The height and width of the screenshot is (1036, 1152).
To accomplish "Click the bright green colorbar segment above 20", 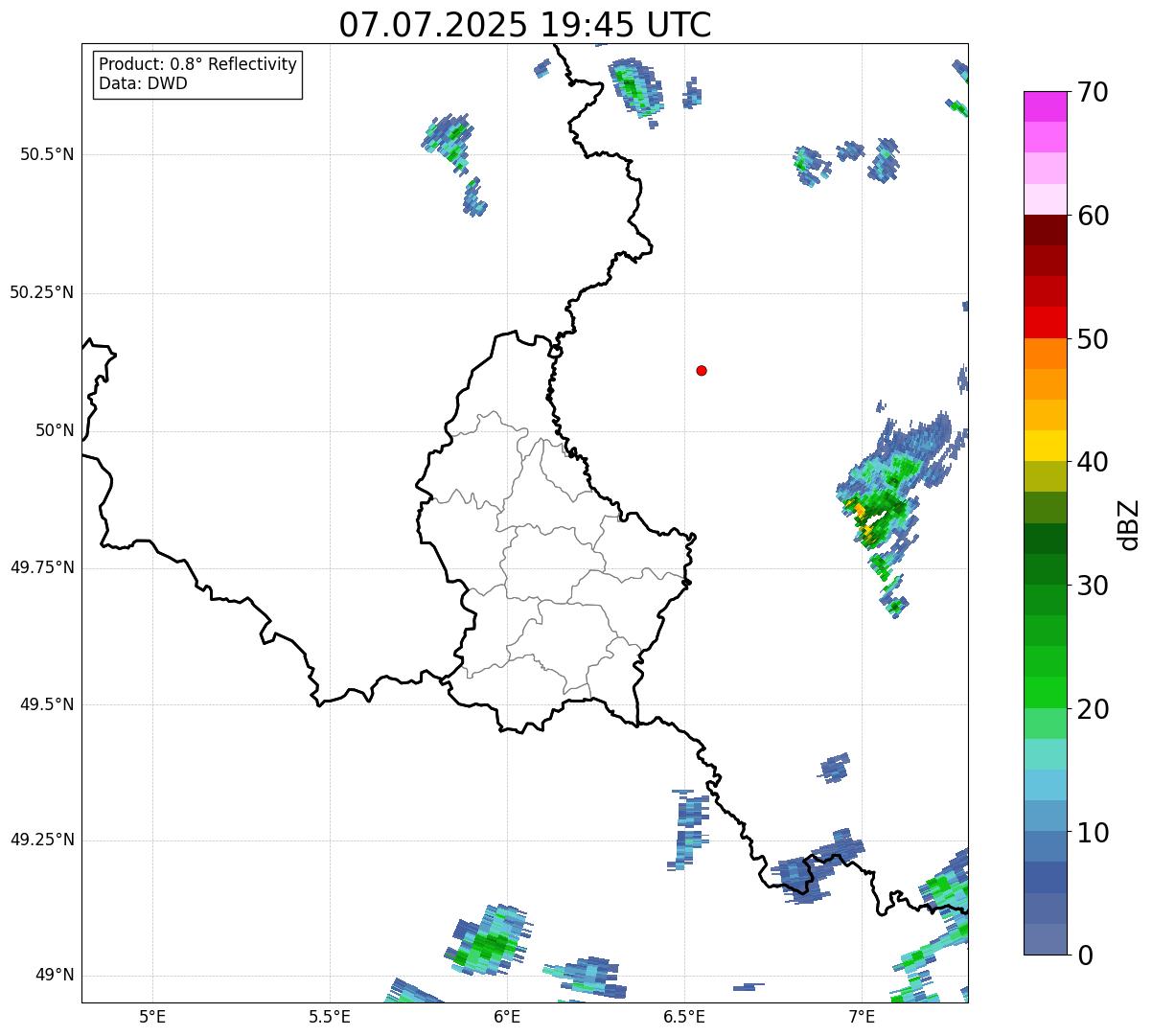I will [1046, 693].
